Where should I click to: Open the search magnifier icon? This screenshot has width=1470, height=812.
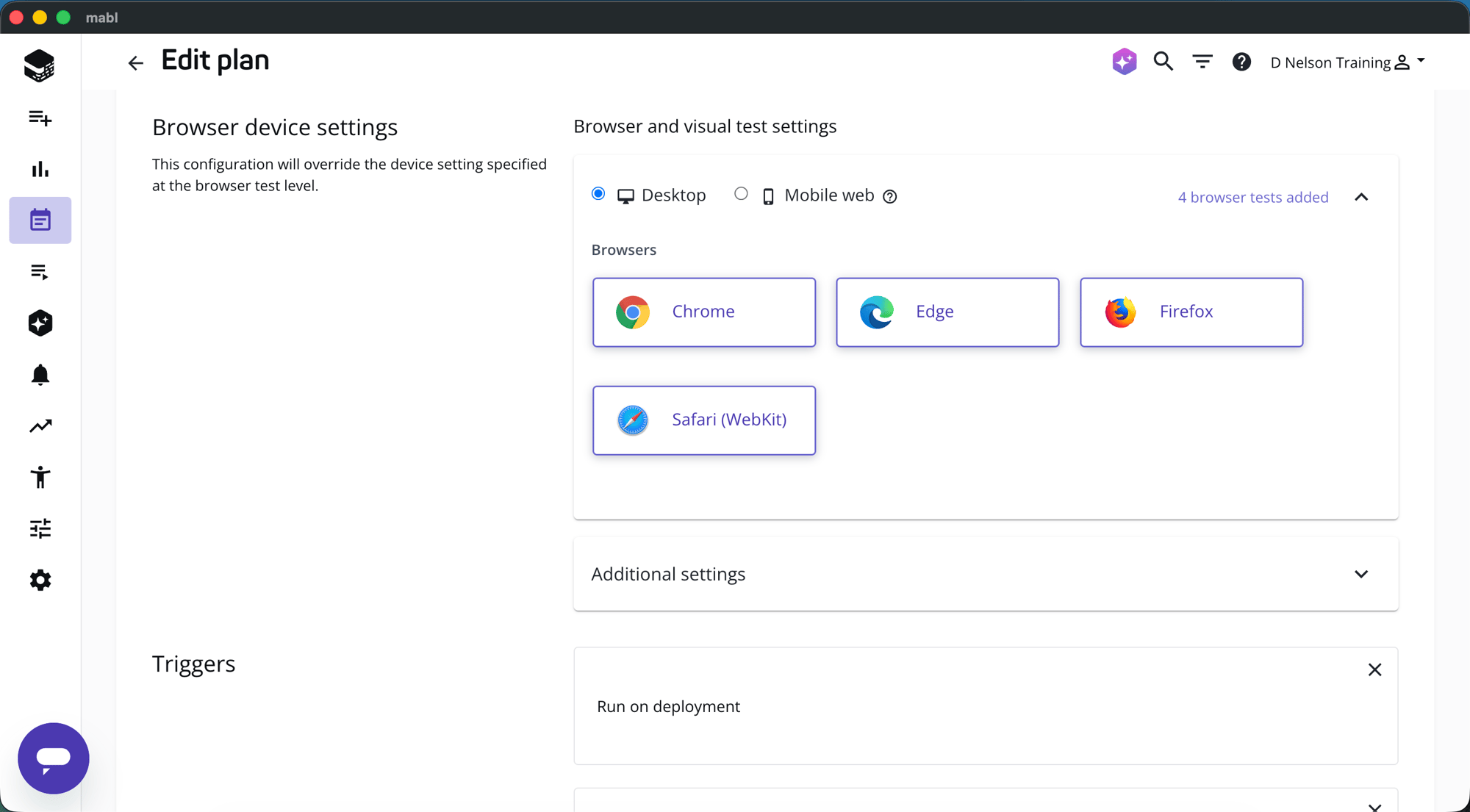pos(1163,62)
